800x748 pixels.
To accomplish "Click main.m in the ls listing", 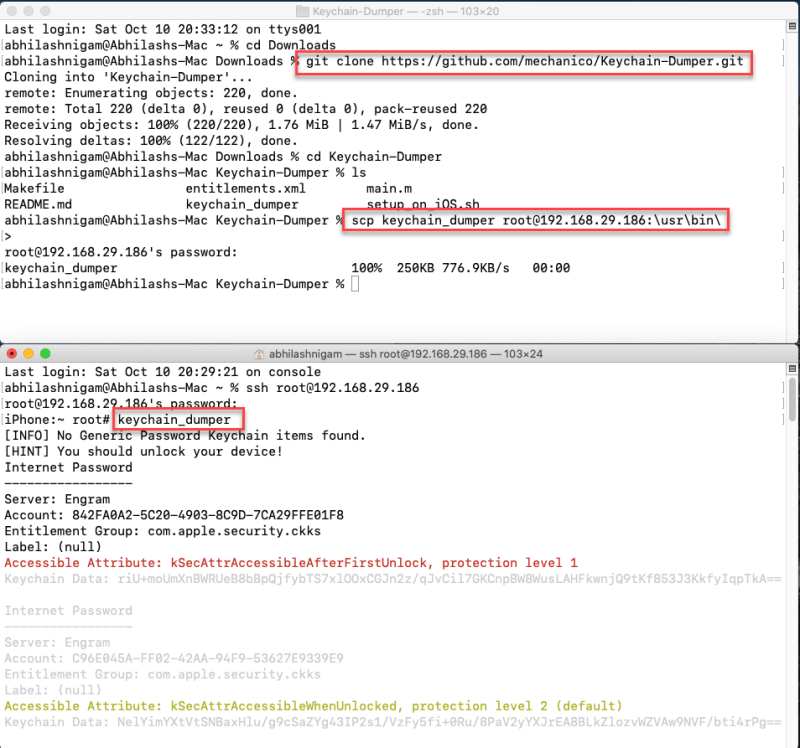I will 389,188.
